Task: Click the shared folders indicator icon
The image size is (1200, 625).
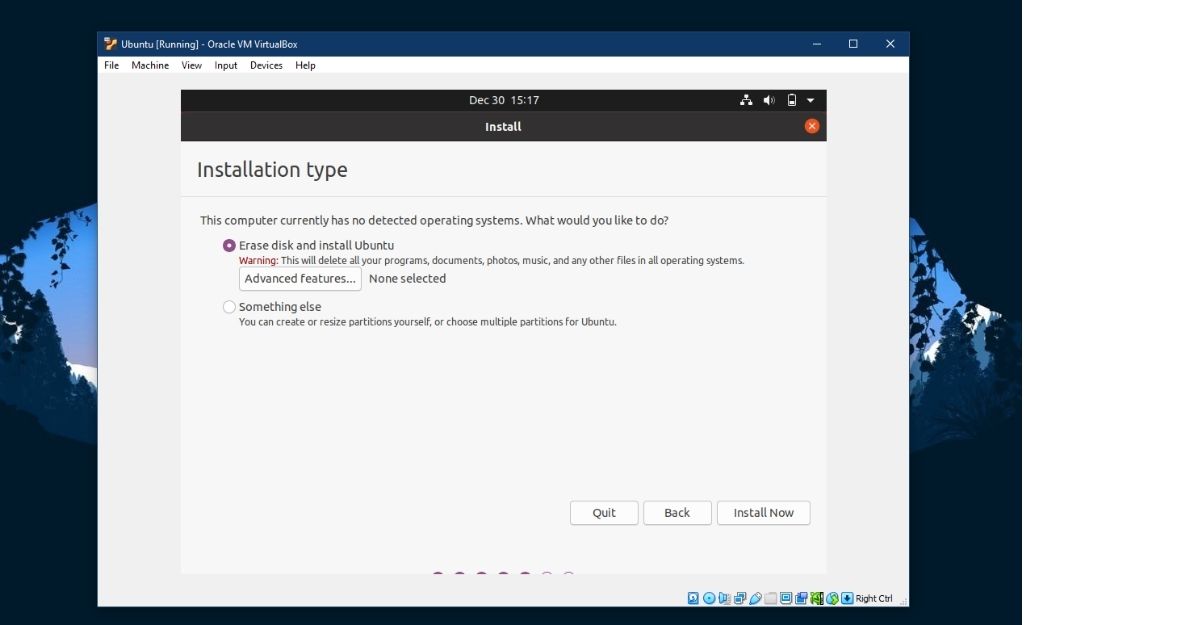Action: point(771,598)
